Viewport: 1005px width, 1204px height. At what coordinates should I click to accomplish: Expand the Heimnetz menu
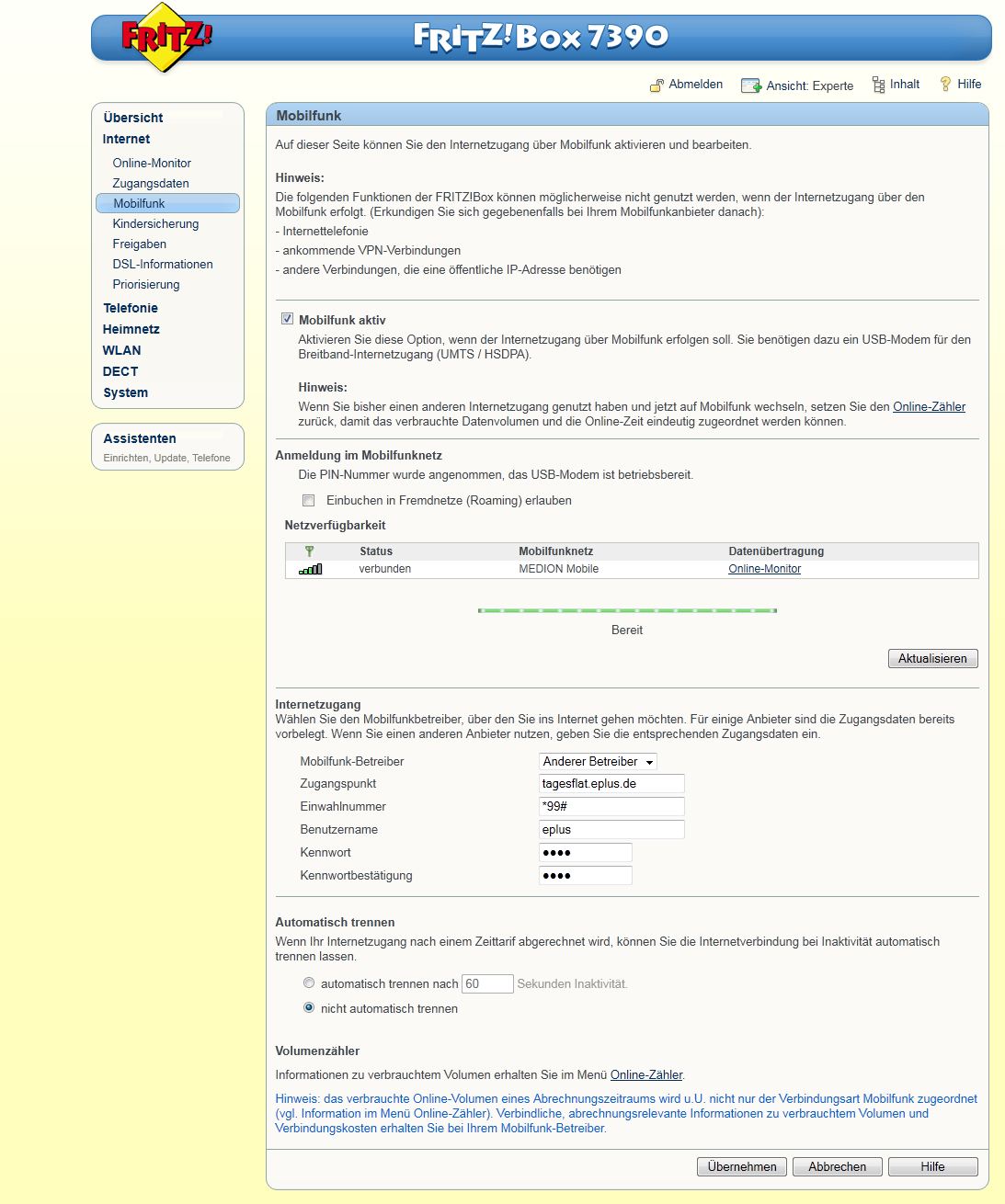click(131, 329)
